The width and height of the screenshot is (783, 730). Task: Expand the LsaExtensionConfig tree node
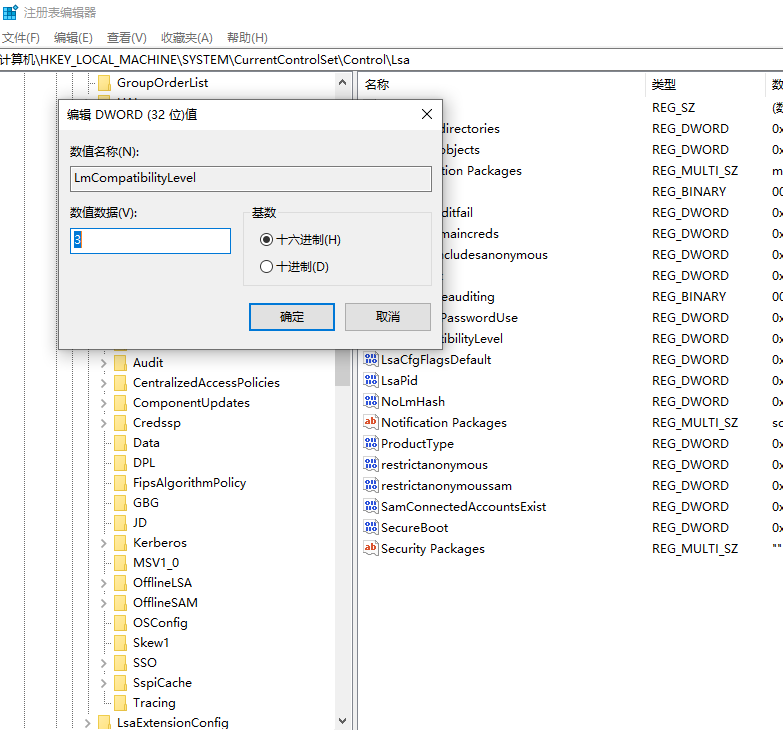(87, 723)
